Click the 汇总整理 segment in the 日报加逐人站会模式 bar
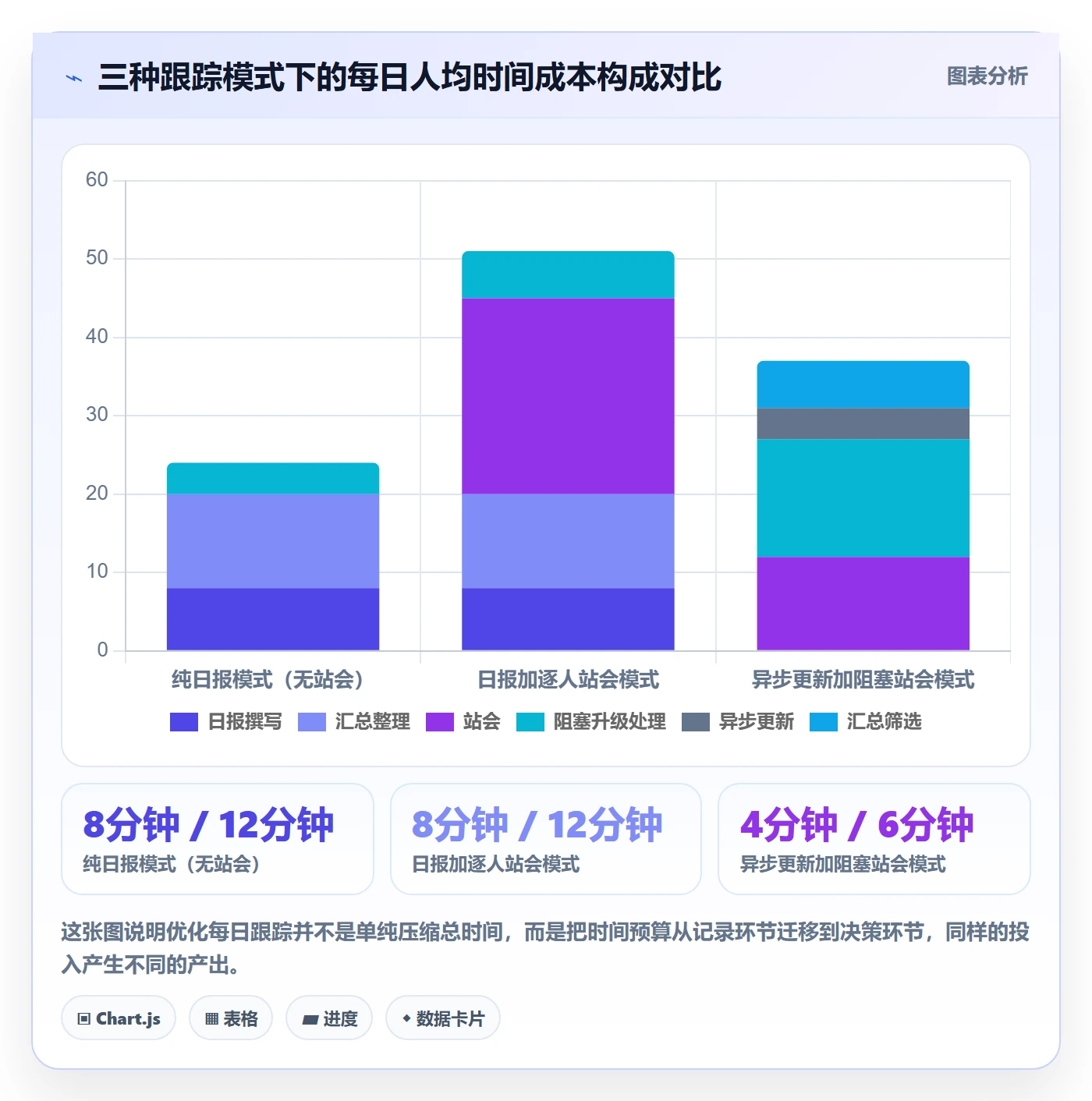 coord(568,541)
